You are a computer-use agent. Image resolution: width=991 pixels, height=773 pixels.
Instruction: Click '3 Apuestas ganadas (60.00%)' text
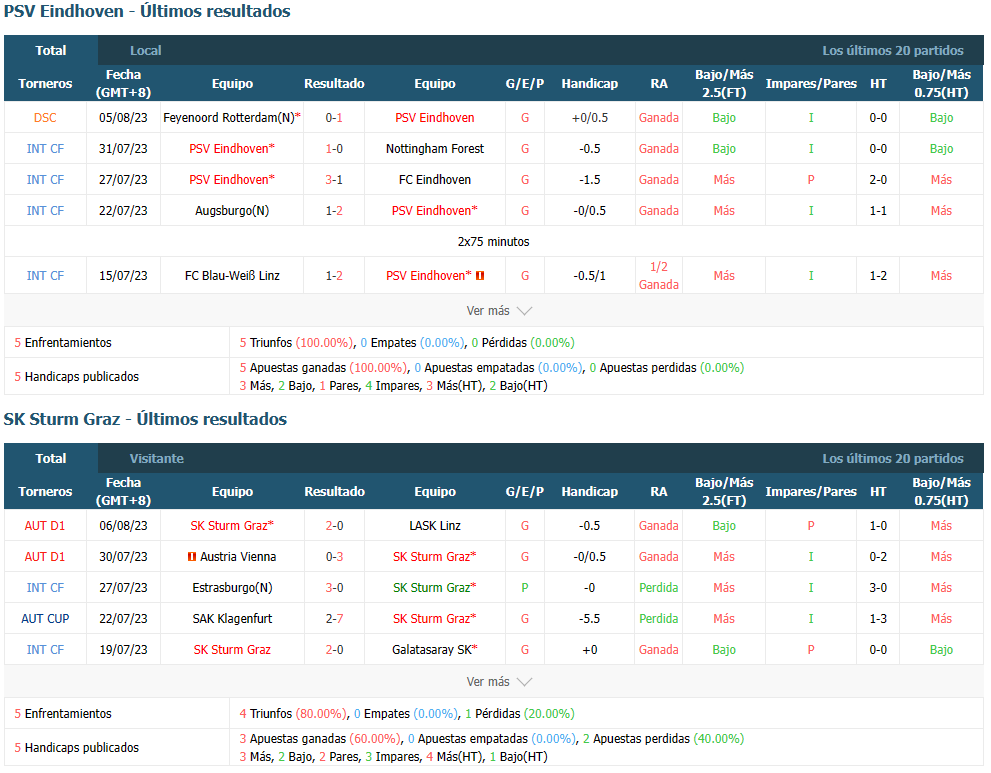click(x=320, y=738)
